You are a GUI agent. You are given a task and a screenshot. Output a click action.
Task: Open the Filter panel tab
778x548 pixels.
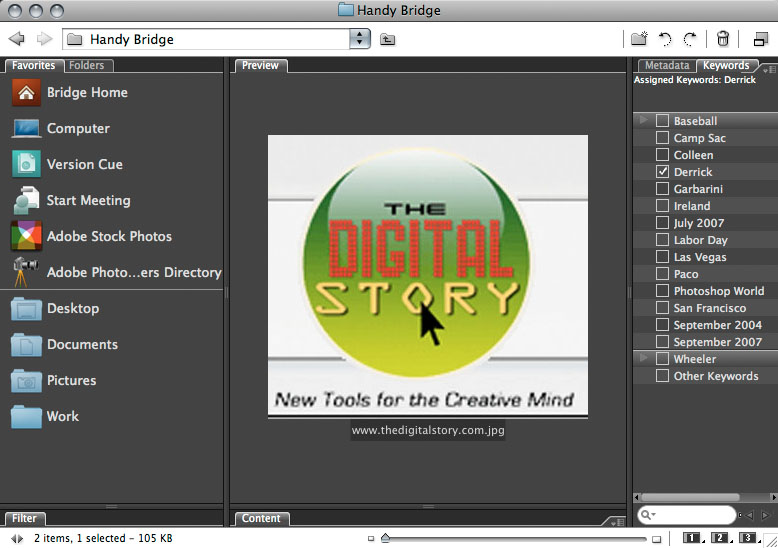click(24, 518)
